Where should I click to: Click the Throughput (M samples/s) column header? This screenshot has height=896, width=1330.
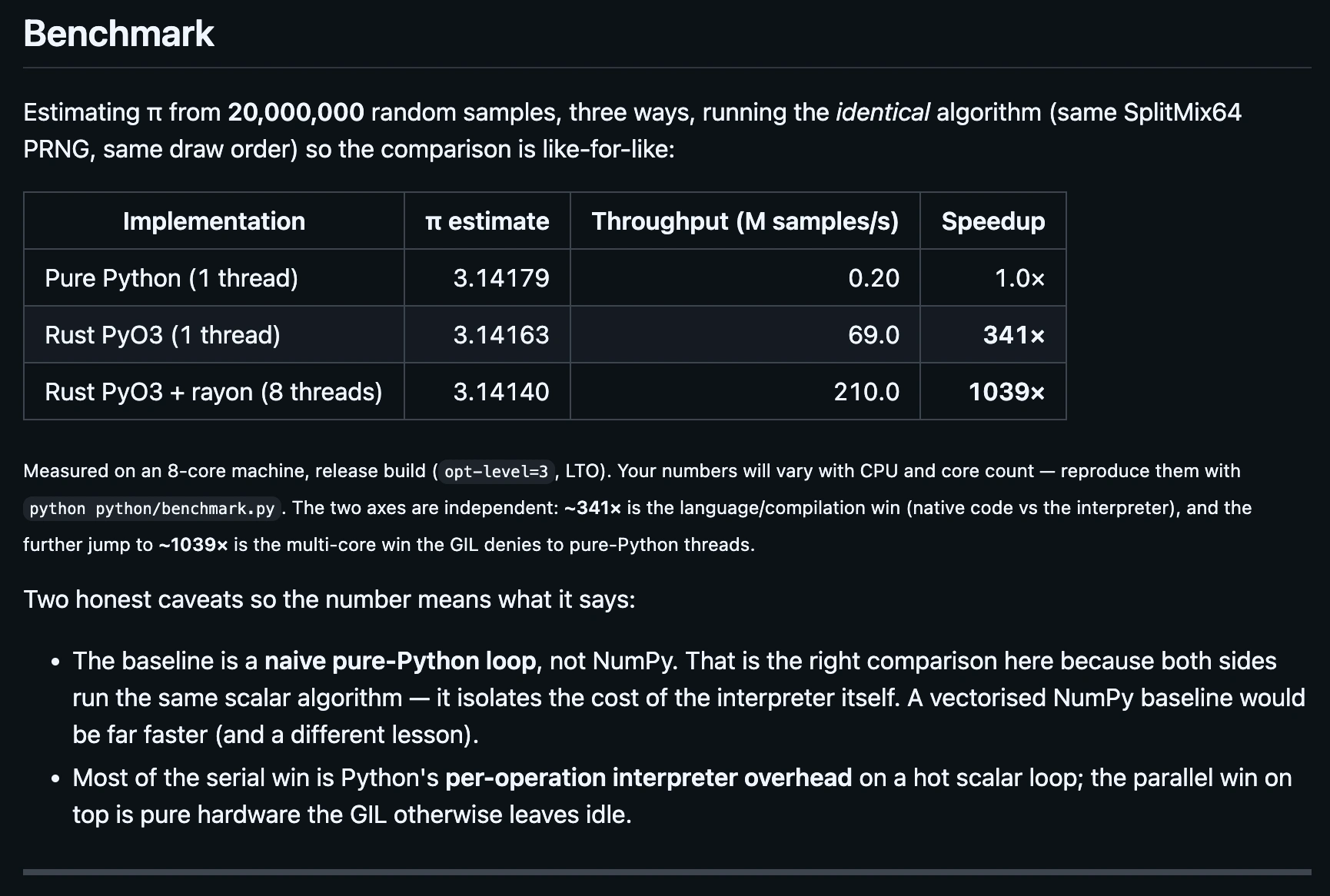coord(745,221)
